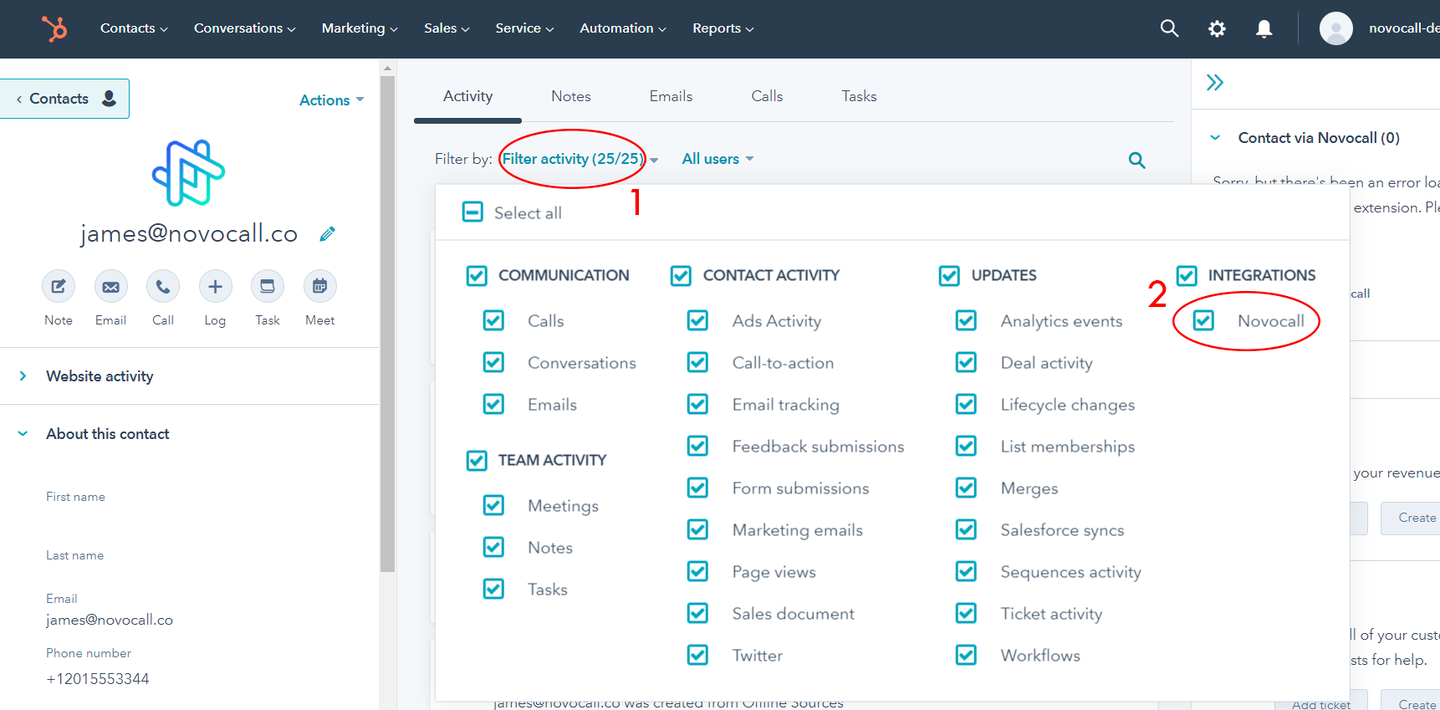The image size is (1440, 710).
Task: Open the top bar search icon
Action: coord(1169,29)
